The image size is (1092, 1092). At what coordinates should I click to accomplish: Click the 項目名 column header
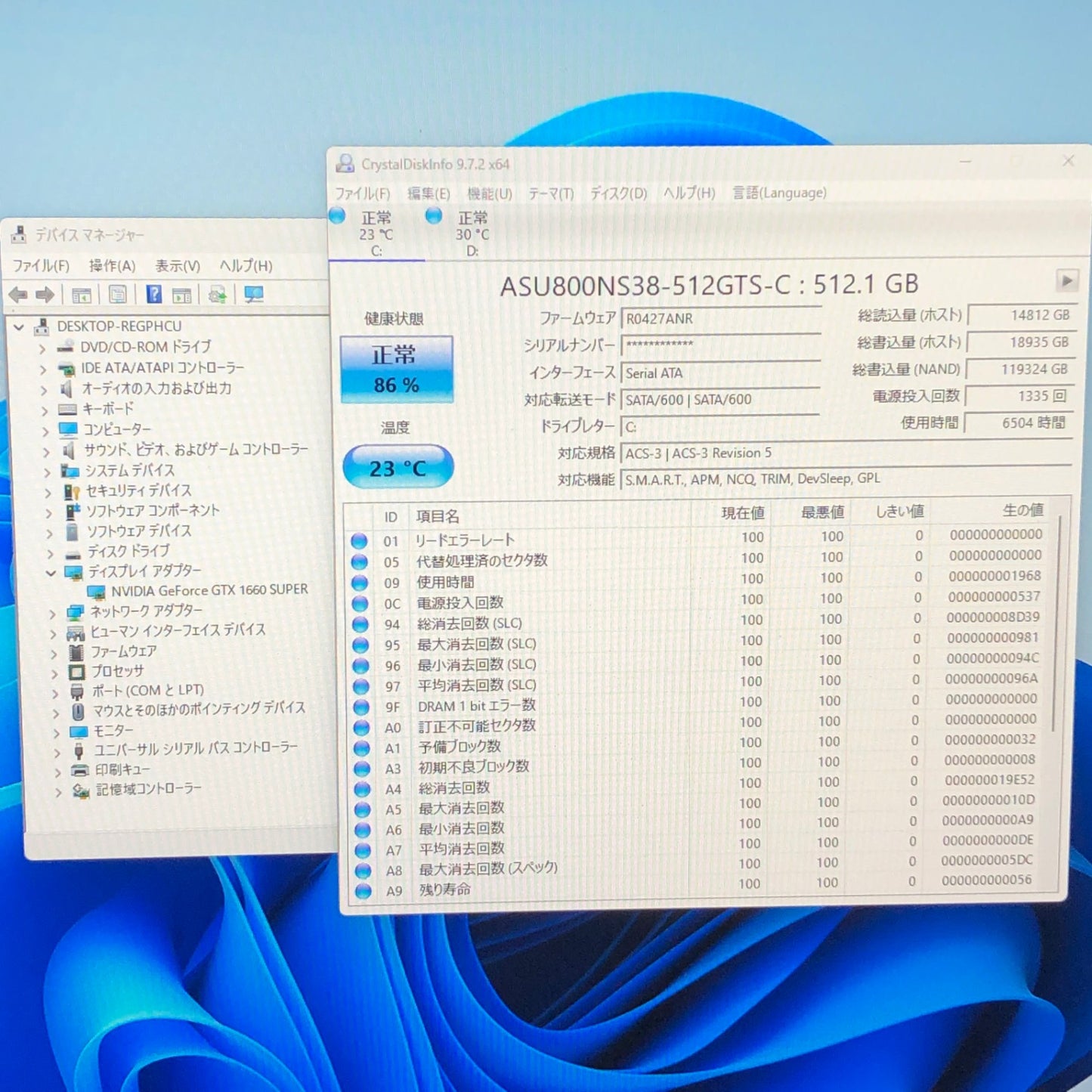(438, 517)
